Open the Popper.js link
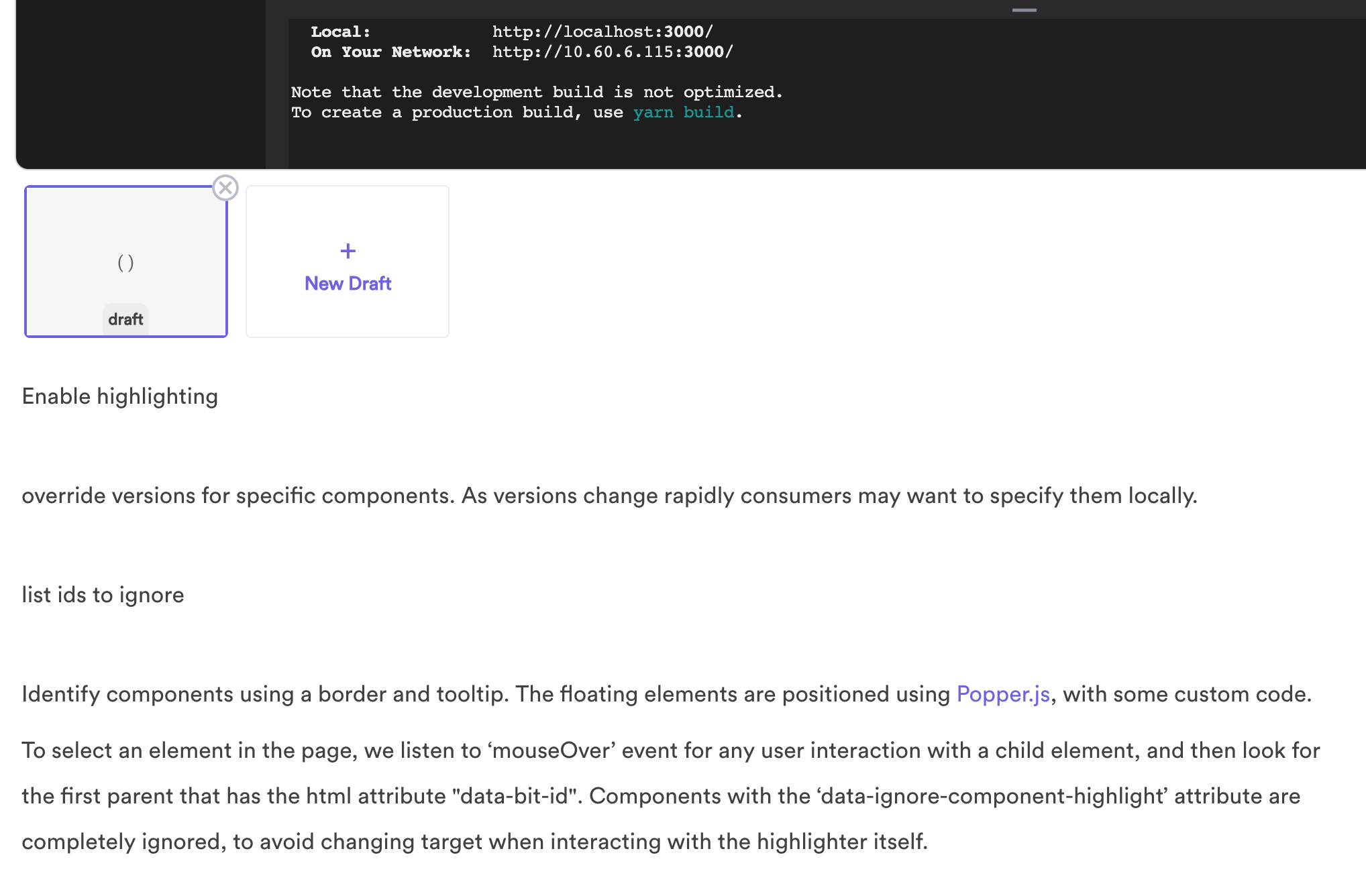1366x896 pixels. pyautogui.click(x=1002, y=694)
